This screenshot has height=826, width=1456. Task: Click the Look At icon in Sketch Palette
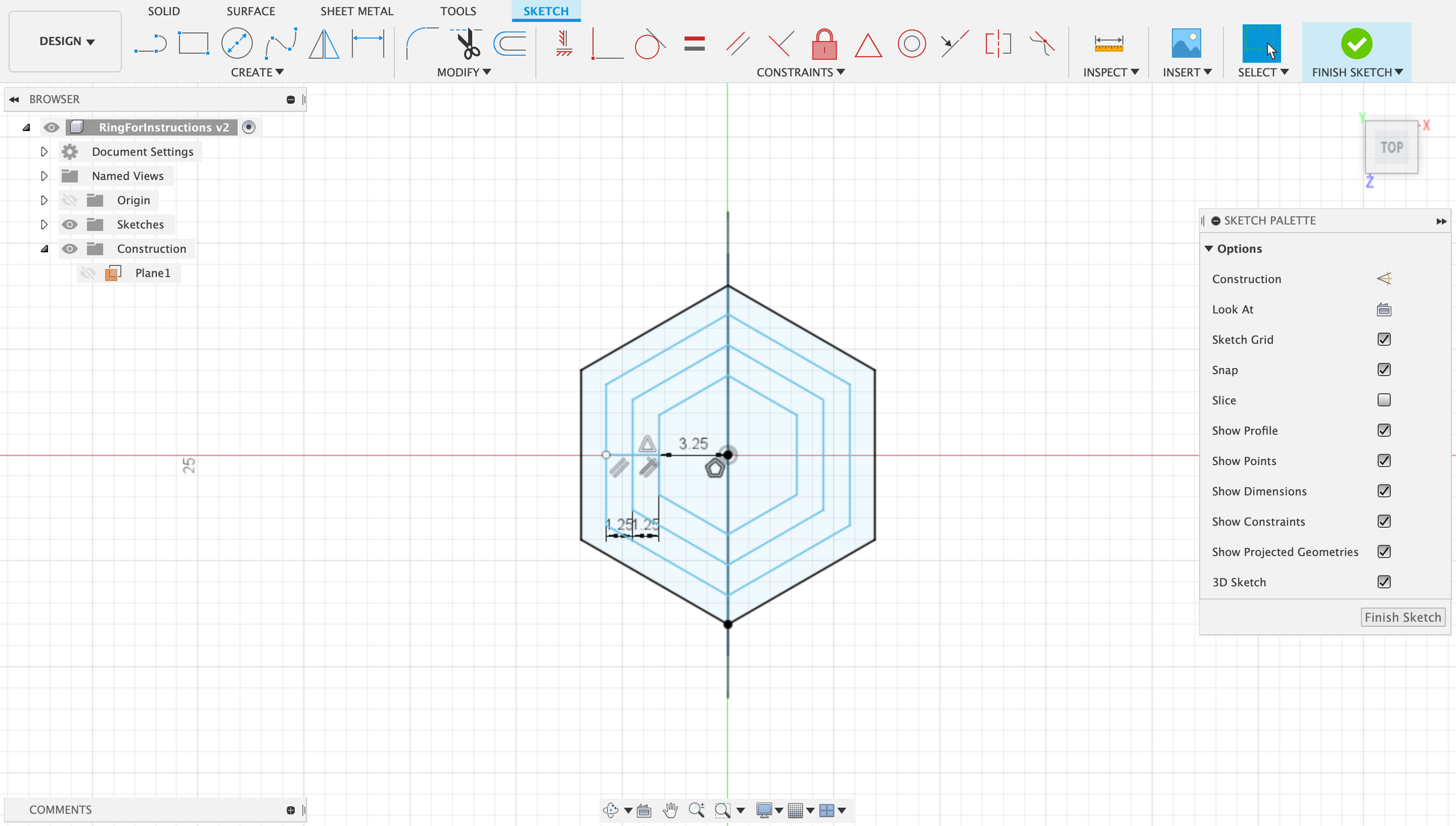coord(1384,309)
